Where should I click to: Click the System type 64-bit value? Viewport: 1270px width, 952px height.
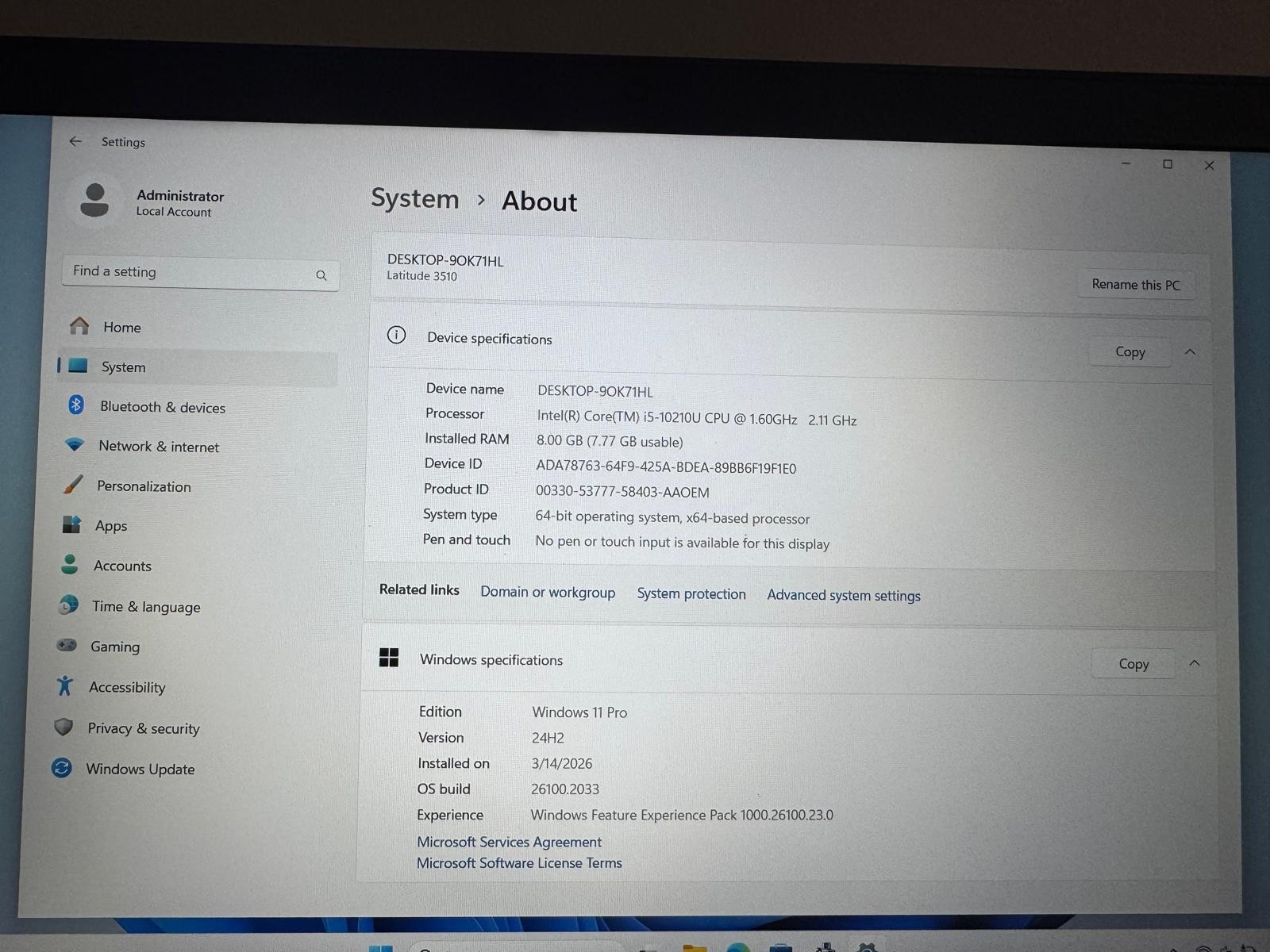[x=672, y=517]
